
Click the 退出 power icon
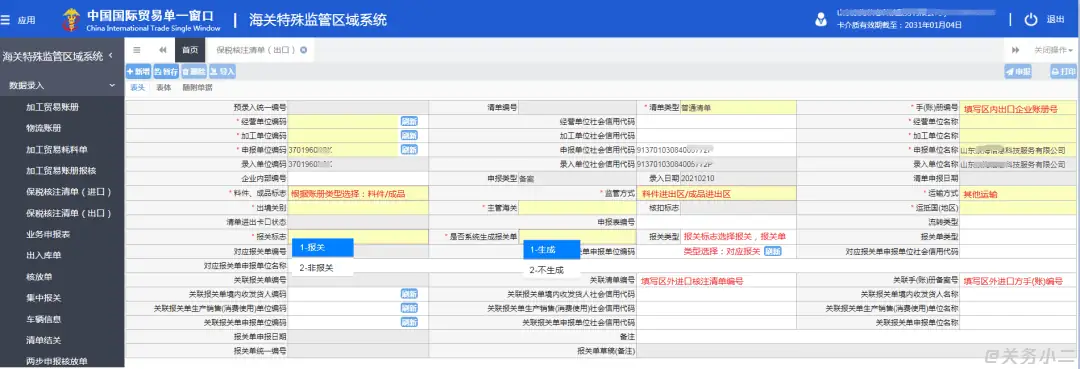[1031, 19]
